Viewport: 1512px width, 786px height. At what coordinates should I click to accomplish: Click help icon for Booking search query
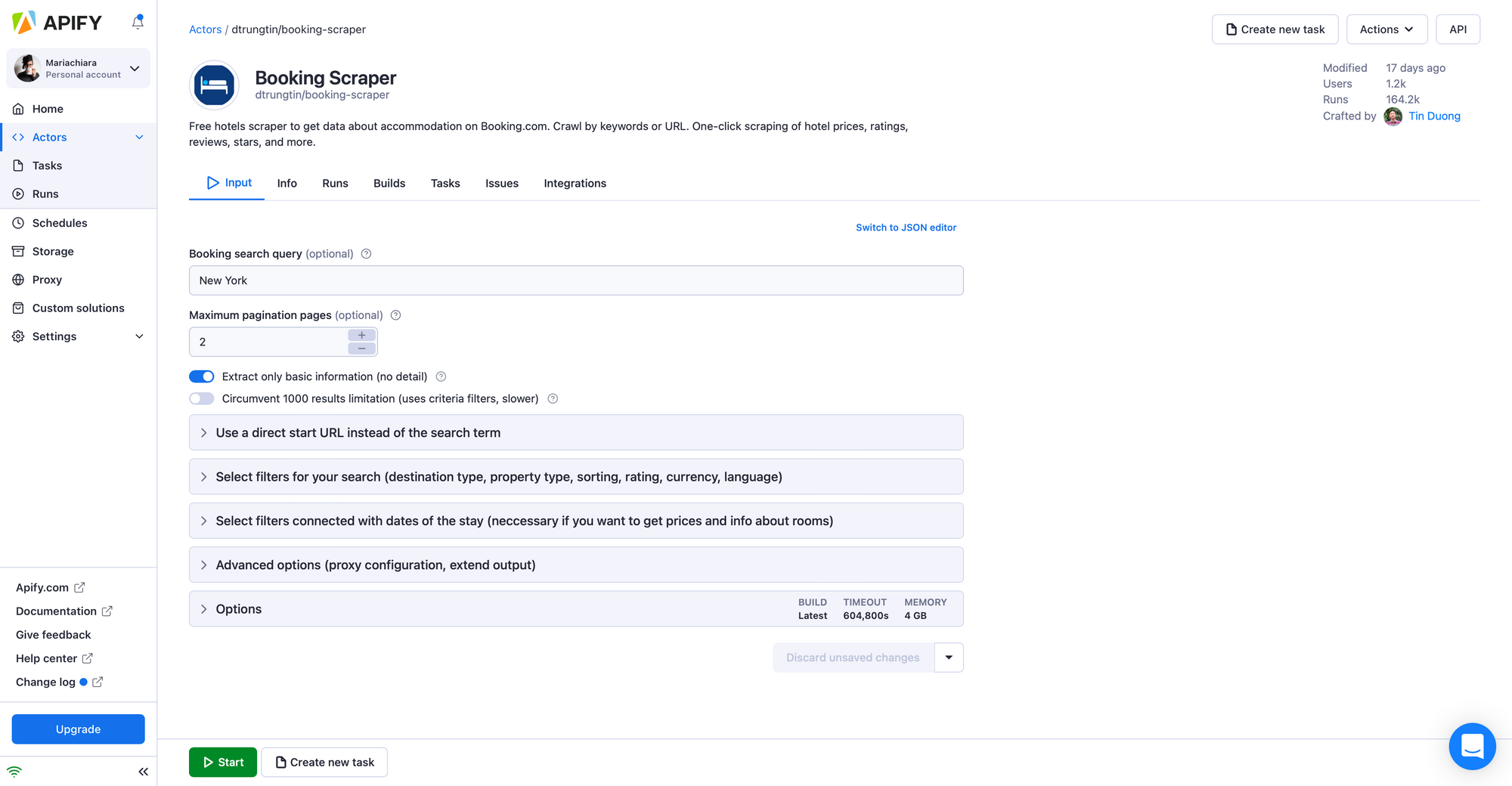[x=366, y=254]
